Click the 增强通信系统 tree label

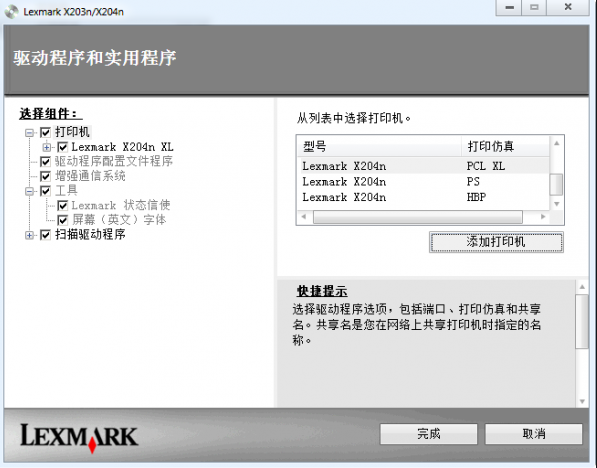tap(90, 176)
